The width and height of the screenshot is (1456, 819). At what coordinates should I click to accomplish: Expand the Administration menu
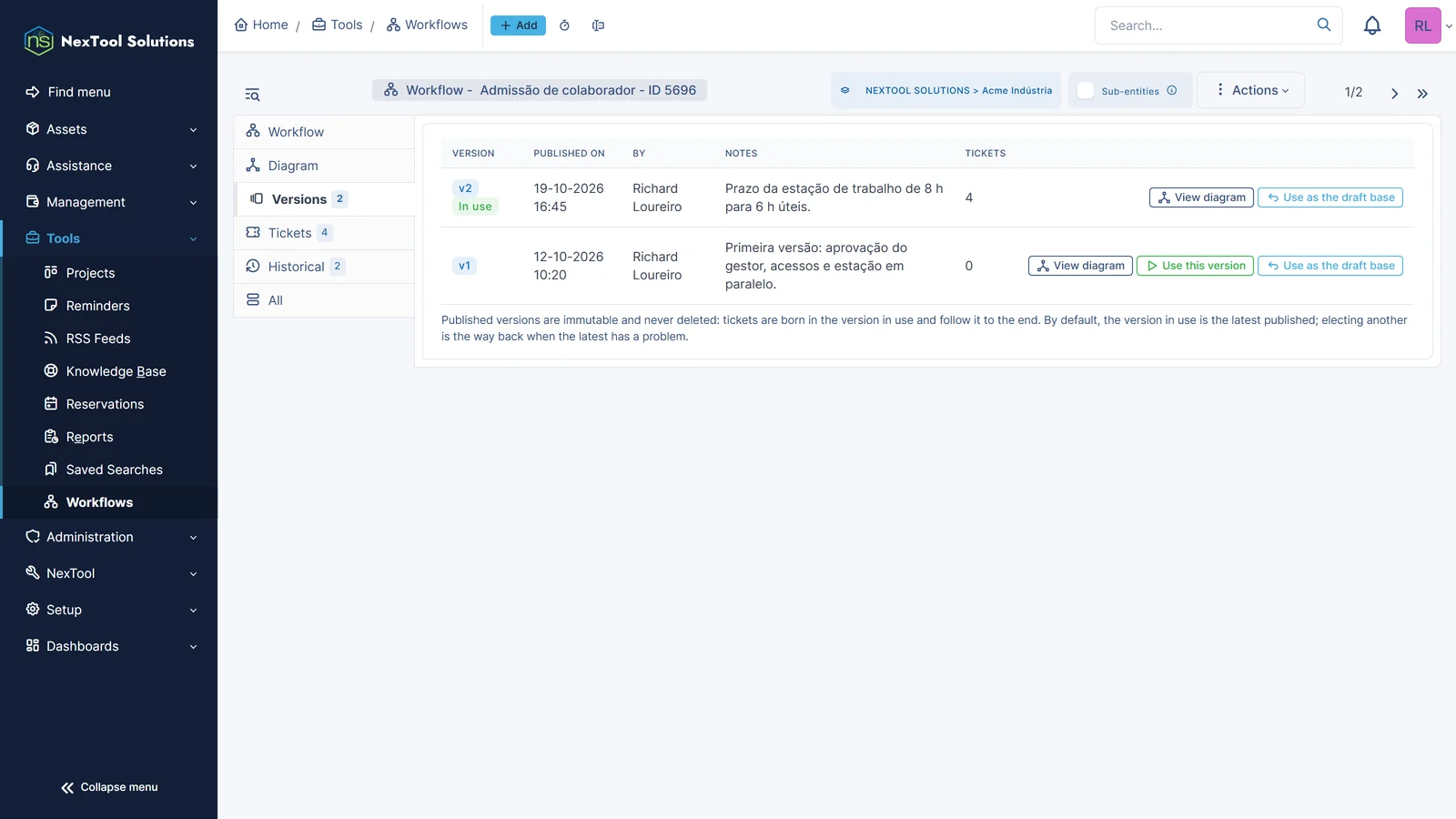(x=109, y=537)
